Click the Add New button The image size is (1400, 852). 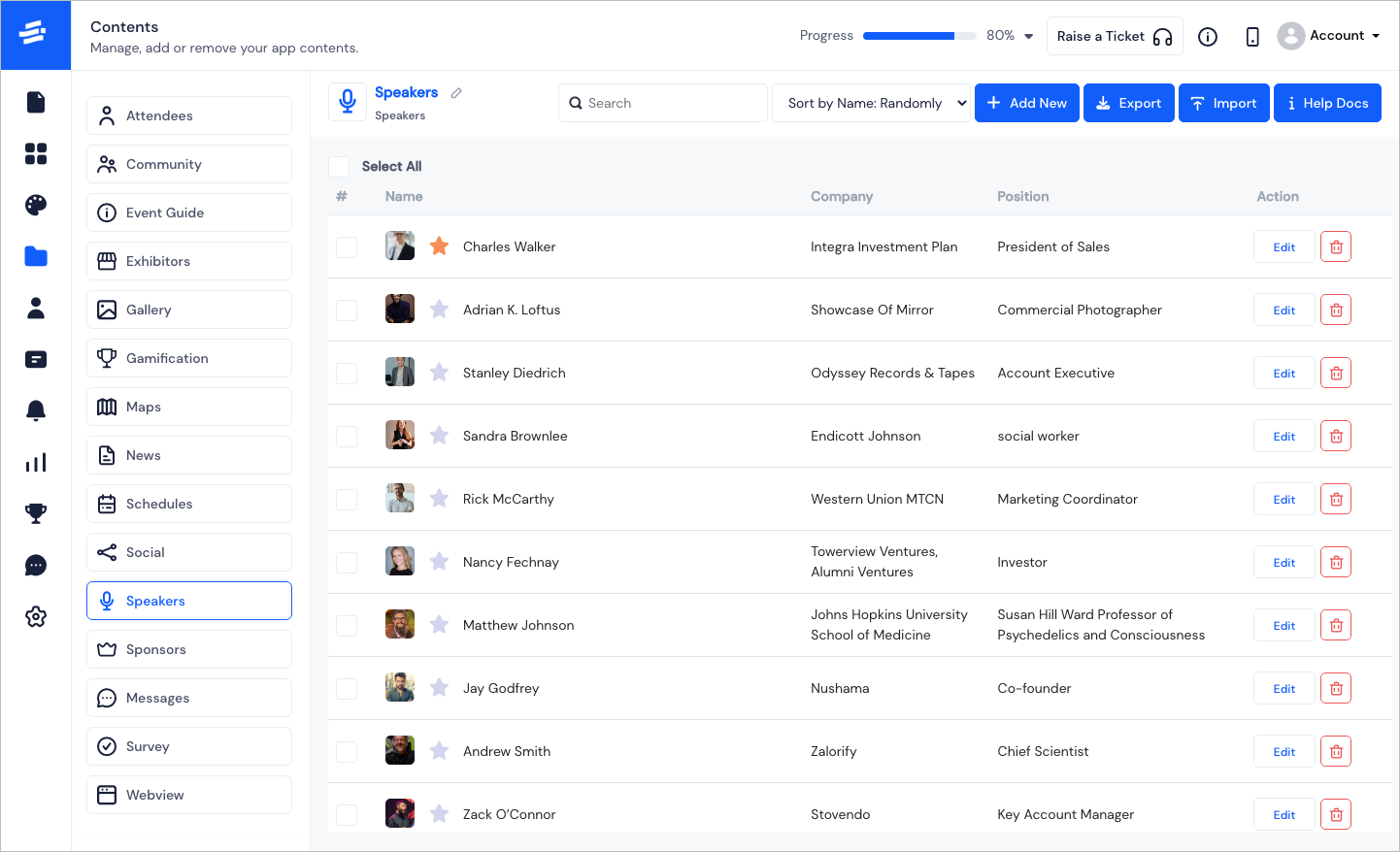tap(1027, 103)
